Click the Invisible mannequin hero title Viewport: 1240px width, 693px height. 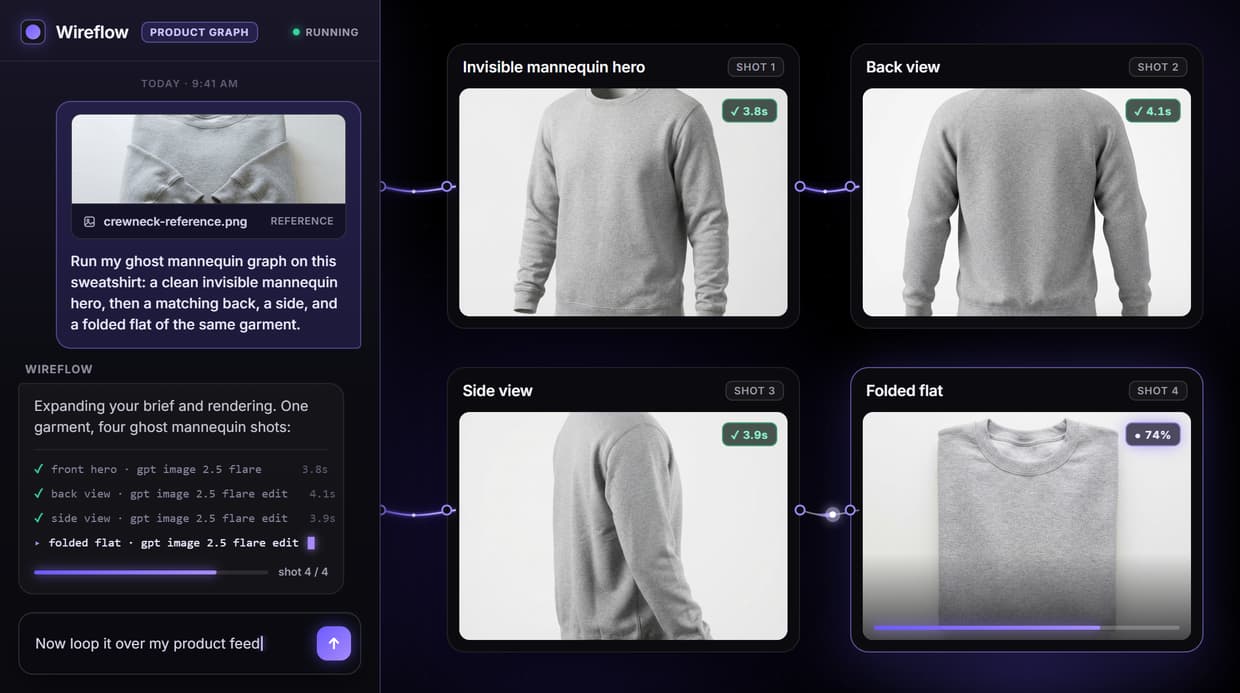554,67
